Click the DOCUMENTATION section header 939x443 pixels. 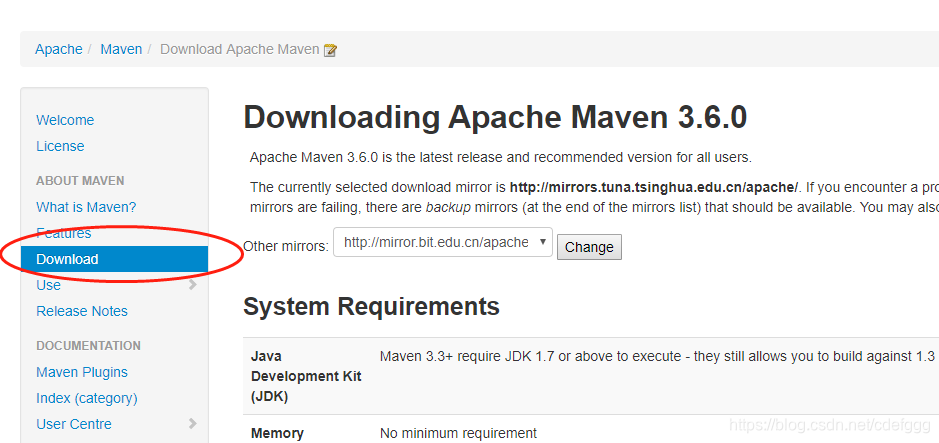(x=89, y=346)
